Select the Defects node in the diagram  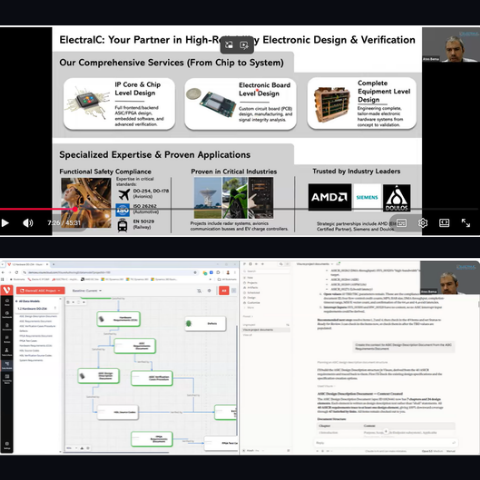pyautogui.click(x=206, y=323)
